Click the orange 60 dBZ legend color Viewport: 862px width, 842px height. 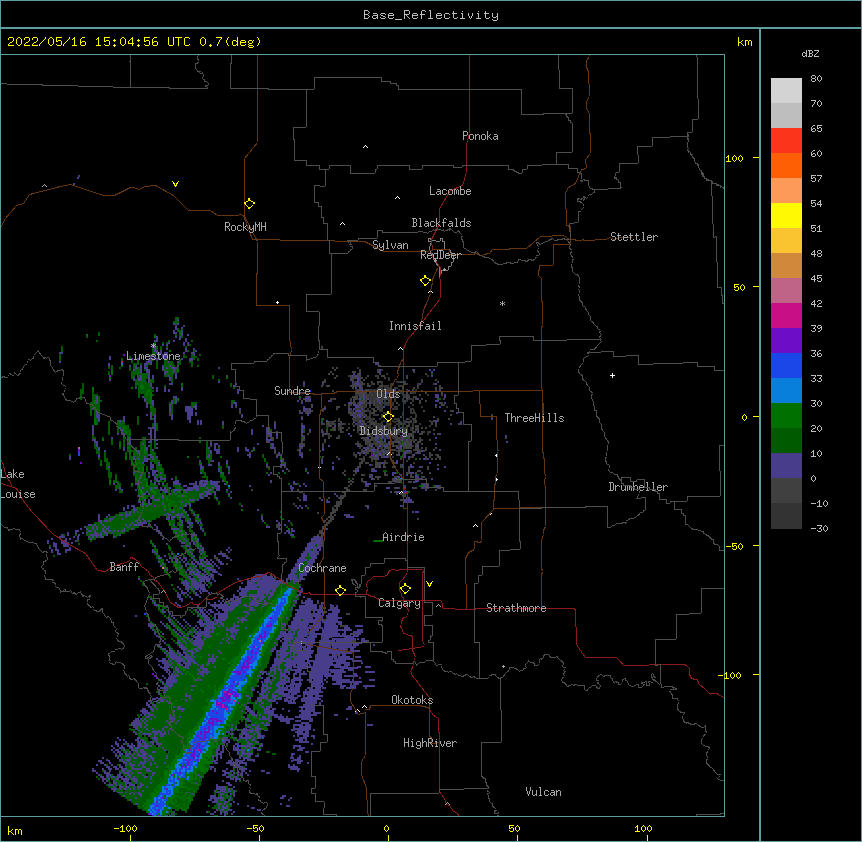click(x=786, y=165)
